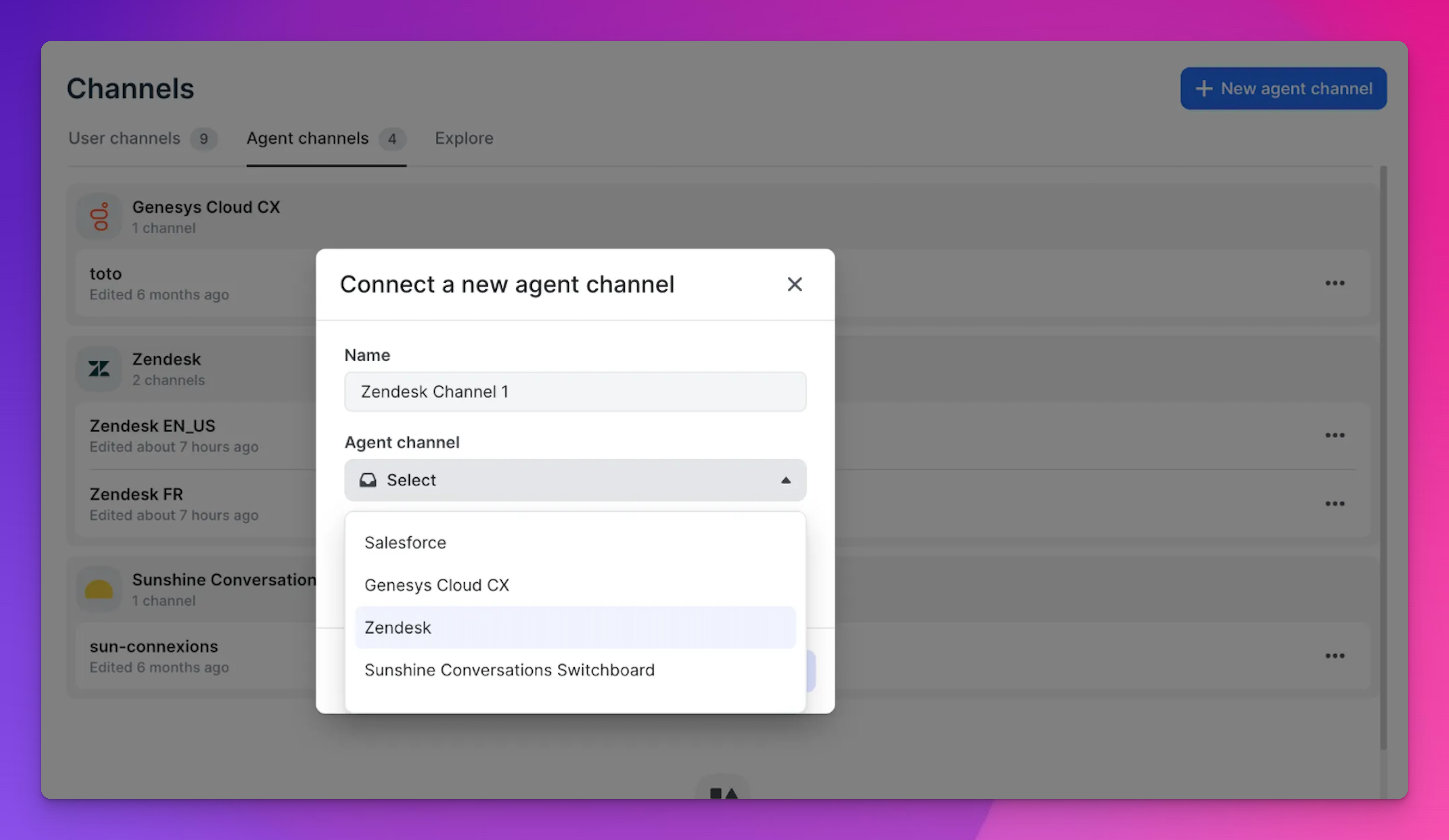Screen dimensions: 1449x840
Task: Click the New agent channel button
Action: click(1283, 89)
